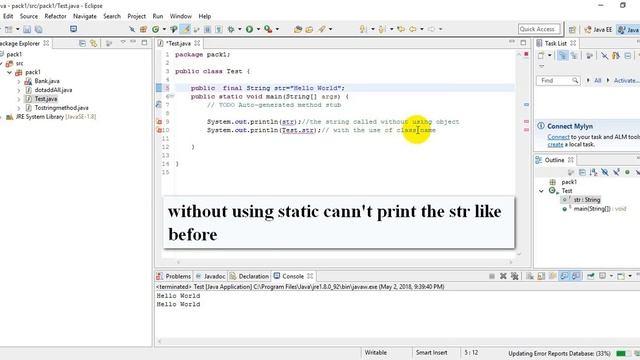
Task: Click the Save All icon in the toolbar
Action: 38,29
